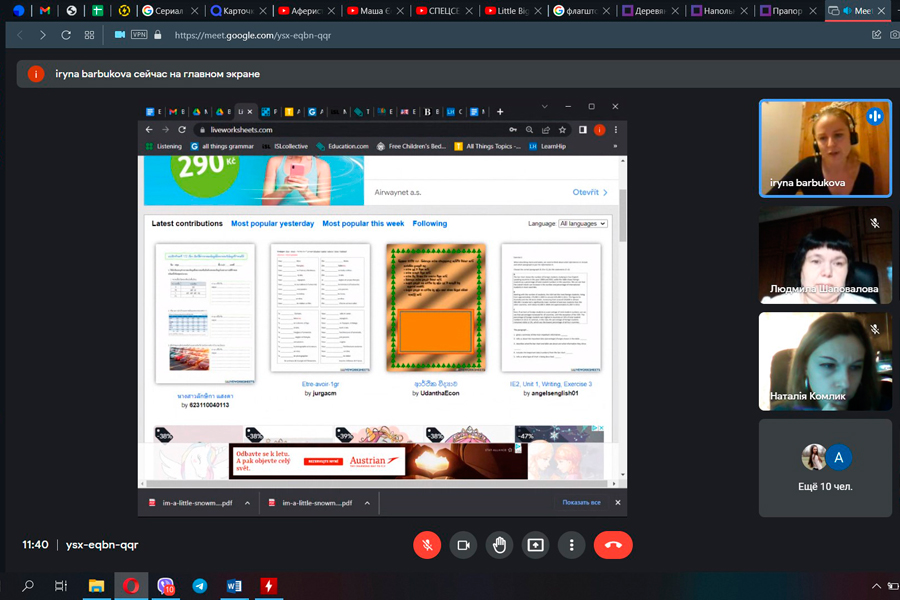Bookmark the page with the star icon
The image size is (900, 600).
tap(562, 130)
